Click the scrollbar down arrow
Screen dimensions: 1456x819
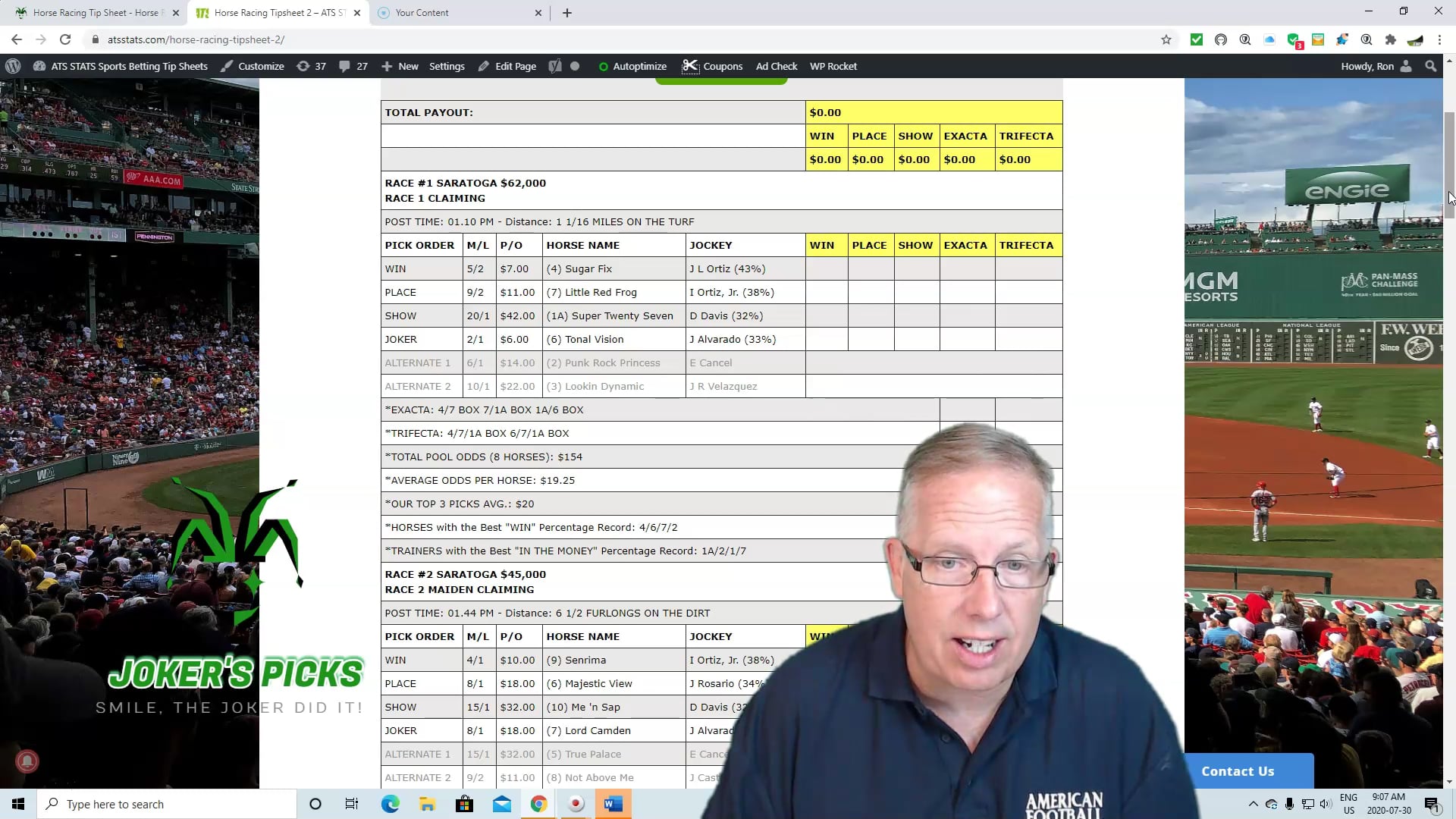pos(1449,782)
